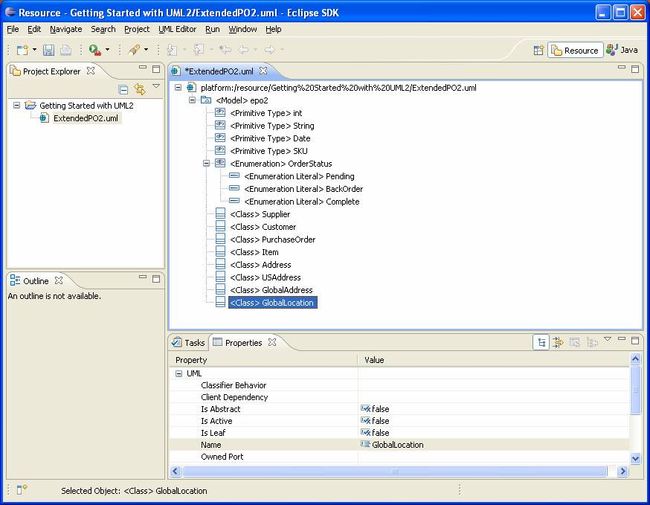Click the External Tools run icon

tap(95, 50)
